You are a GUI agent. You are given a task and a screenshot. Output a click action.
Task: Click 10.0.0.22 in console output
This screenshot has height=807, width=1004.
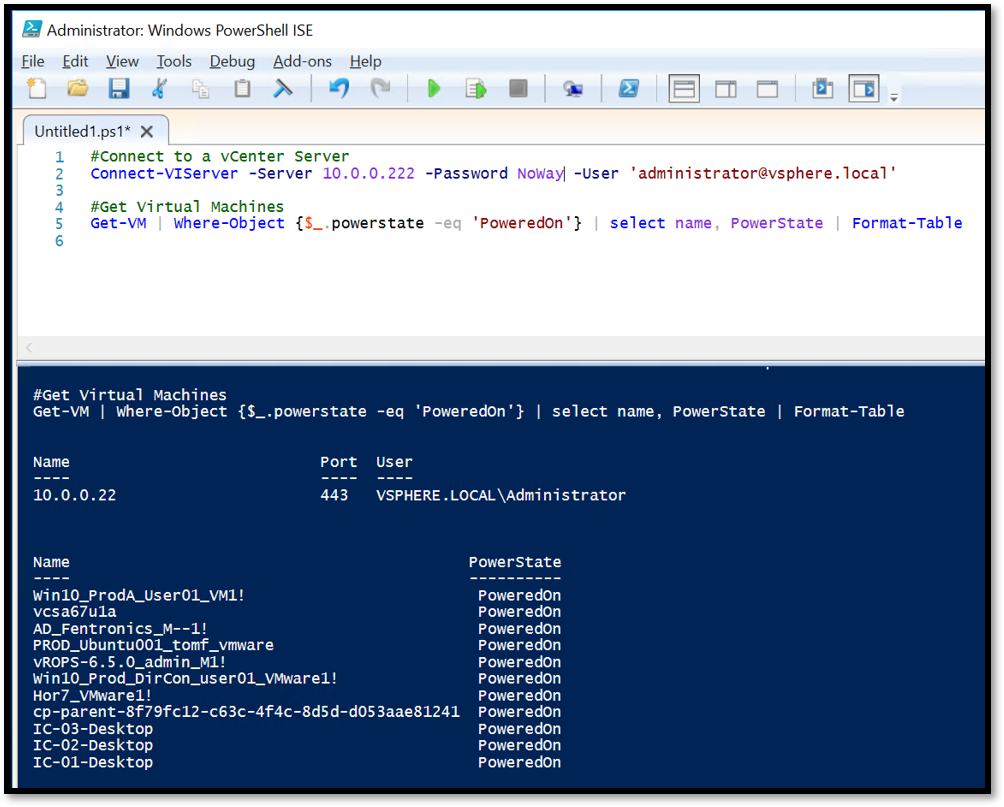point(74,495)
